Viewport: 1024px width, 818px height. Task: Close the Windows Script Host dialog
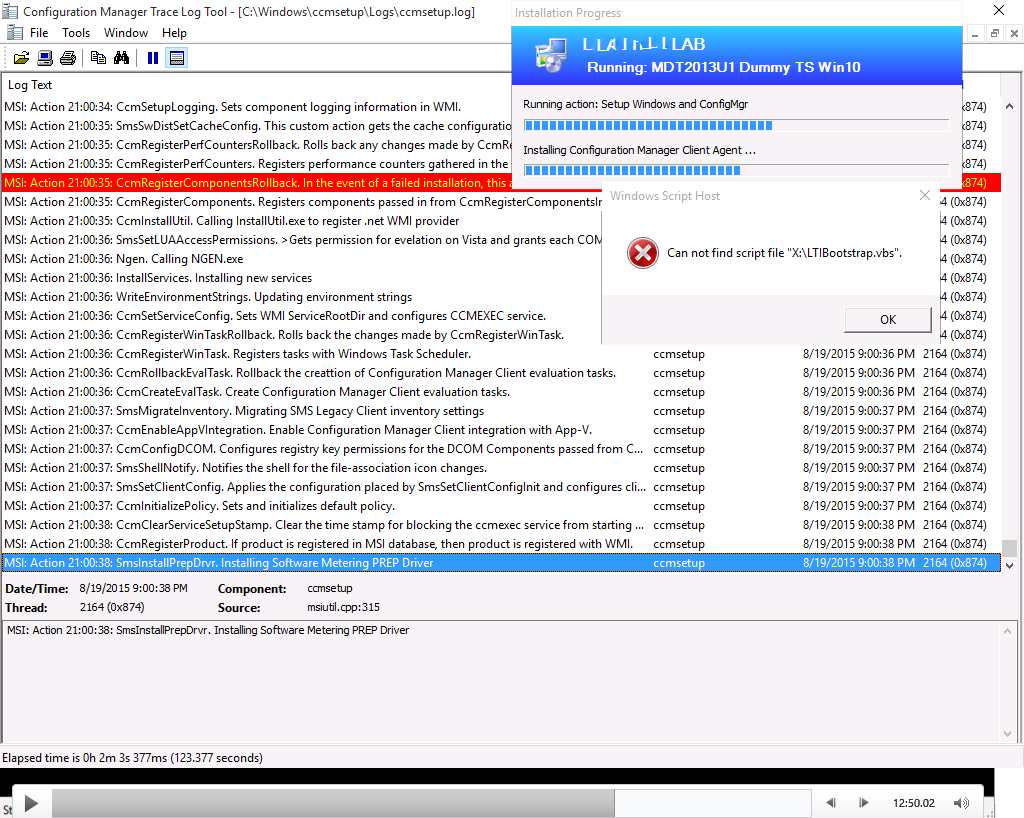pyautogui.click(x=925, y=195)
